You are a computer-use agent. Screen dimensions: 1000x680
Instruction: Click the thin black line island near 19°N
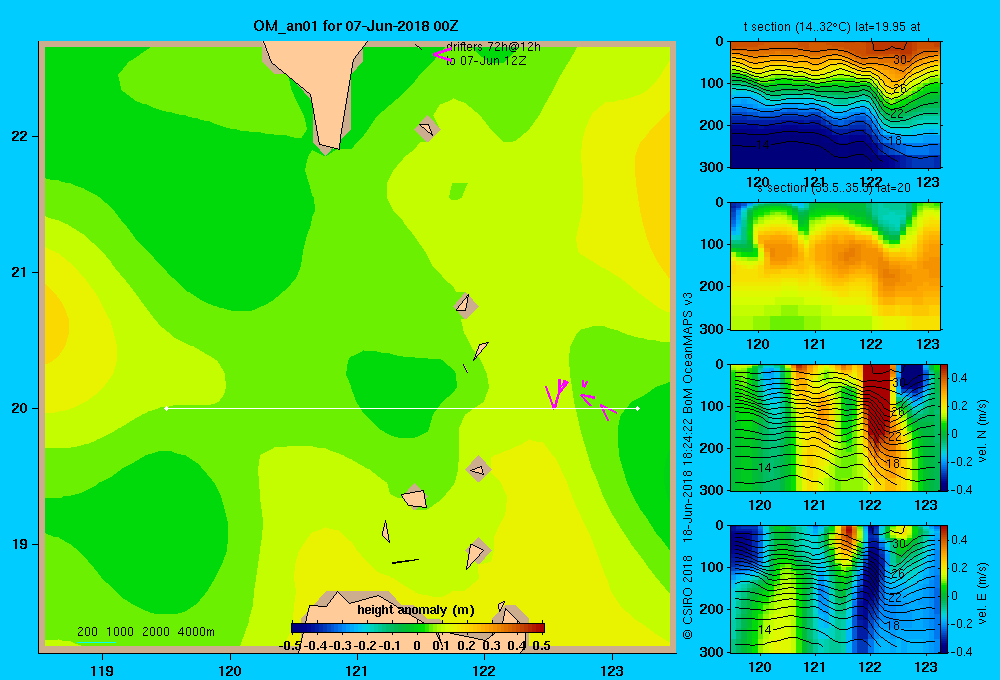[x=405, y=561]
